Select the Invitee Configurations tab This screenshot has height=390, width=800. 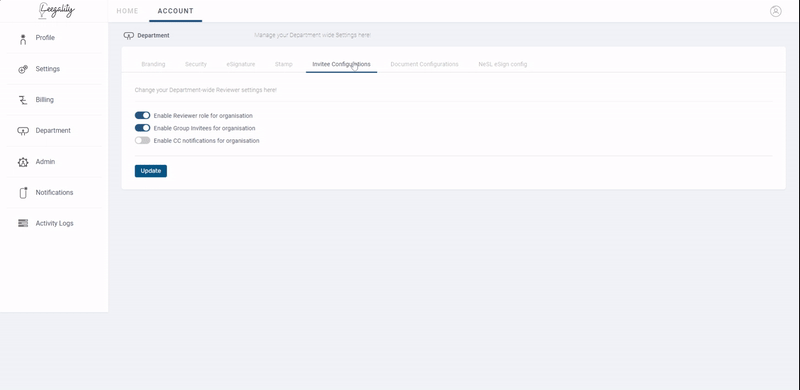tap(341, 64)
